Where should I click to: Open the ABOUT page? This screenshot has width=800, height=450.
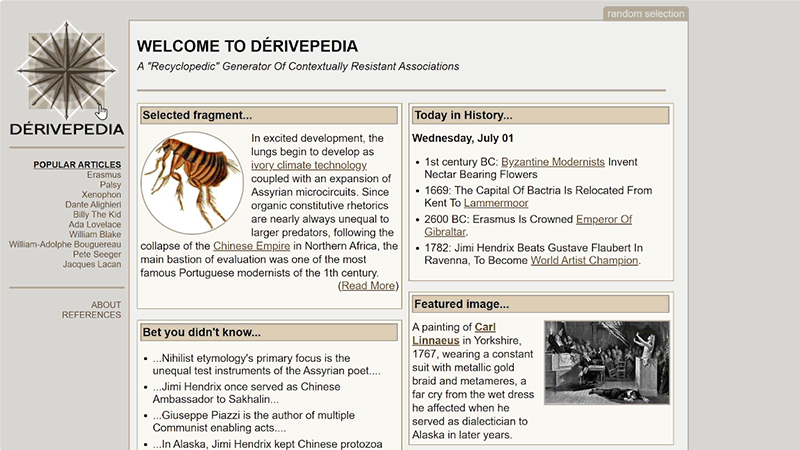click(x=106, y=305)
